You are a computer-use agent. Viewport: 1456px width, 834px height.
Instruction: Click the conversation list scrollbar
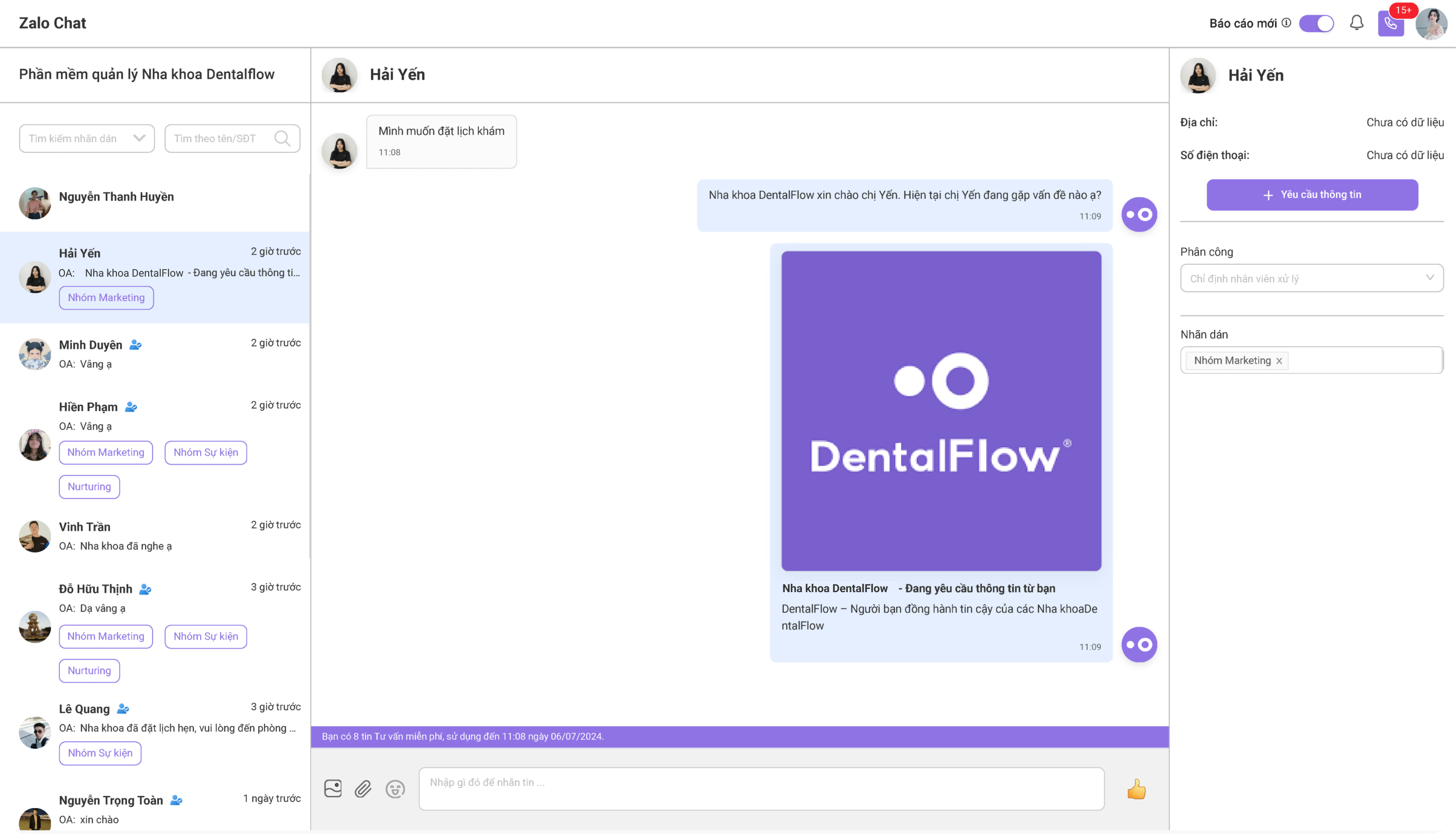tap(310, 366)
